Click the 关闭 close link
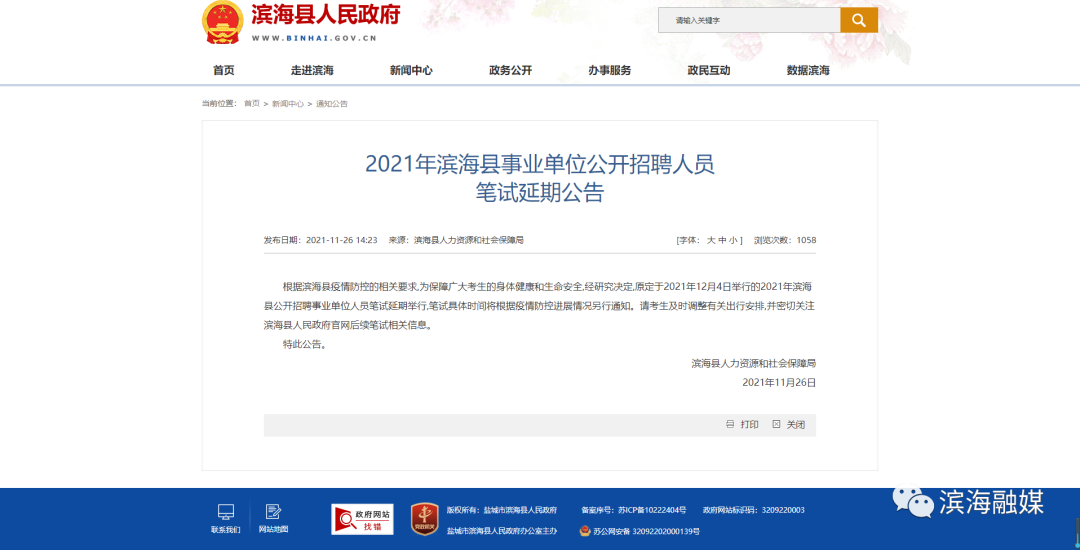Image resolution: width=1080 pixels, height=550 pixels. pos(796,425)
